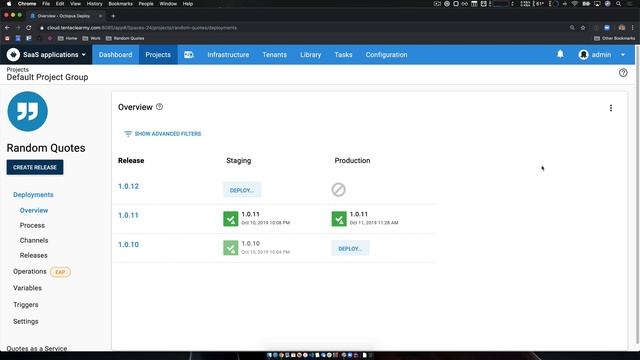Open the Home bookmark folder
Screen dimensions: 640x360
(x=67, y=38)
